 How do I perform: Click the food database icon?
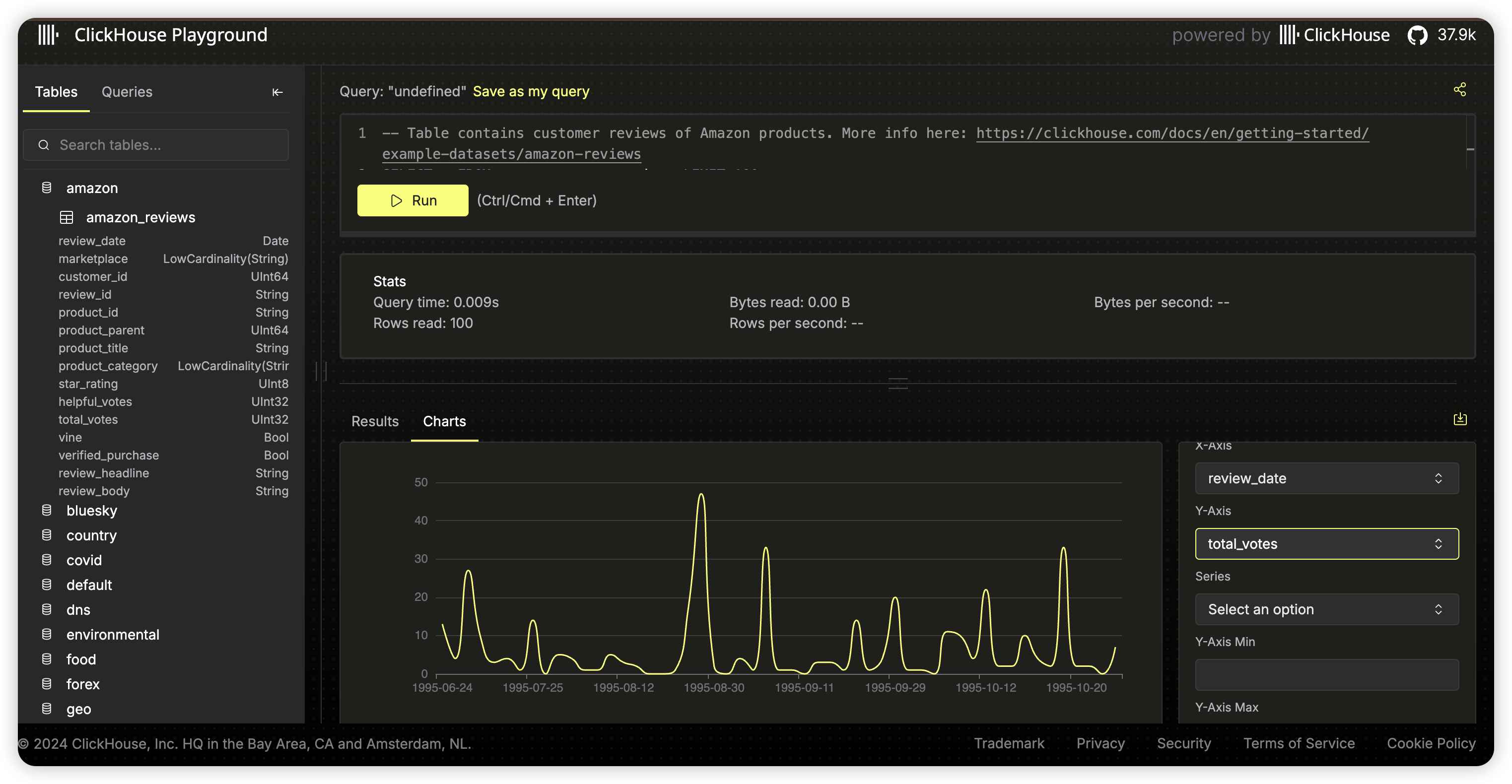pyautogui.click(x=47, y=659)
